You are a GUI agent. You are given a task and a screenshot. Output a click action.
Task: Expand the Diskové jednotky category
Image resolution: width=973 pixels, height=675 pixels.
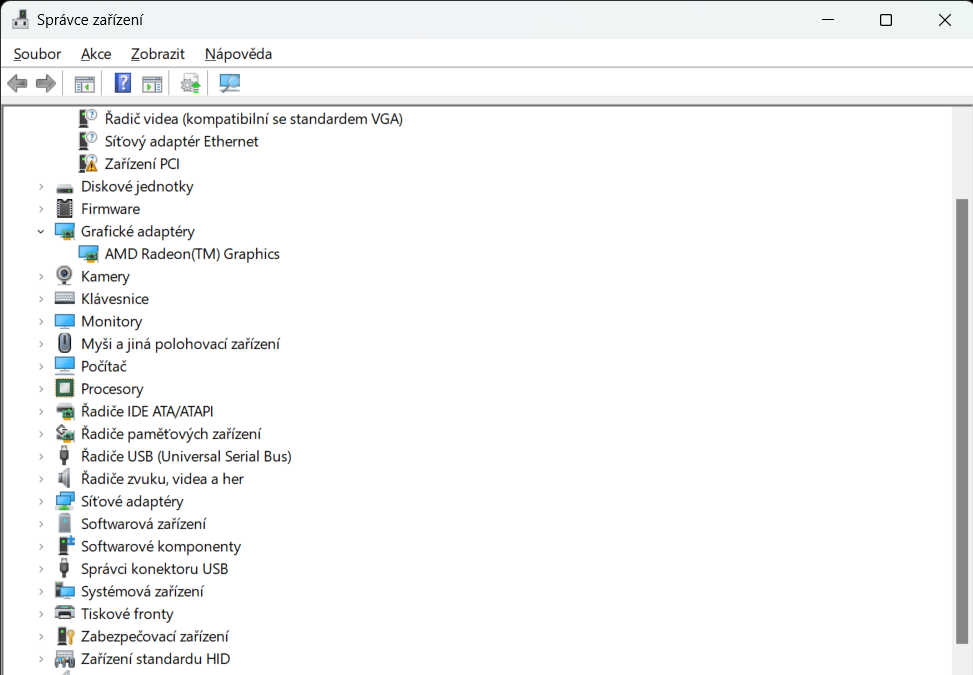(41, 187)
